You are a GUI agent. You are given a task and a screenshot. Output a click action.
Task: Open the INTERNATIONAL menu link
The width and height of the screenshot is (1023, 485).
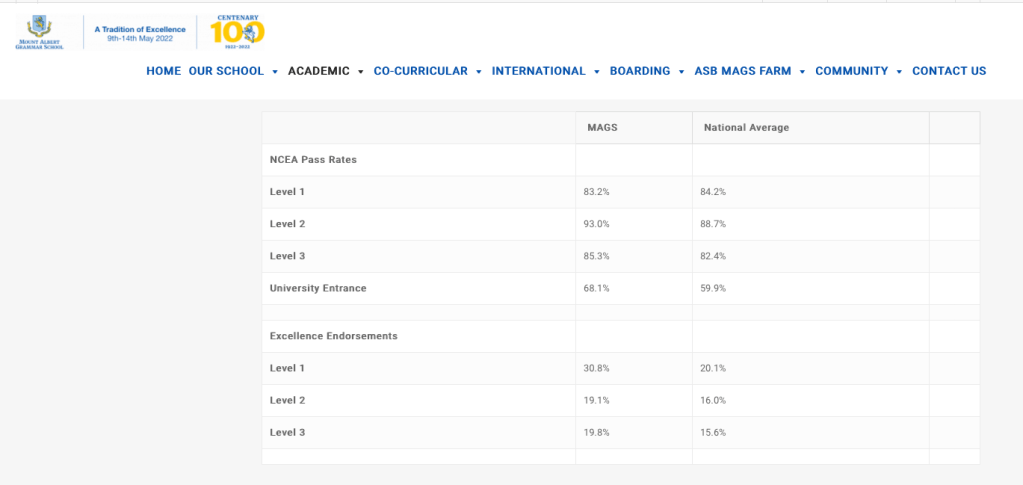click(x=538, y=71)
